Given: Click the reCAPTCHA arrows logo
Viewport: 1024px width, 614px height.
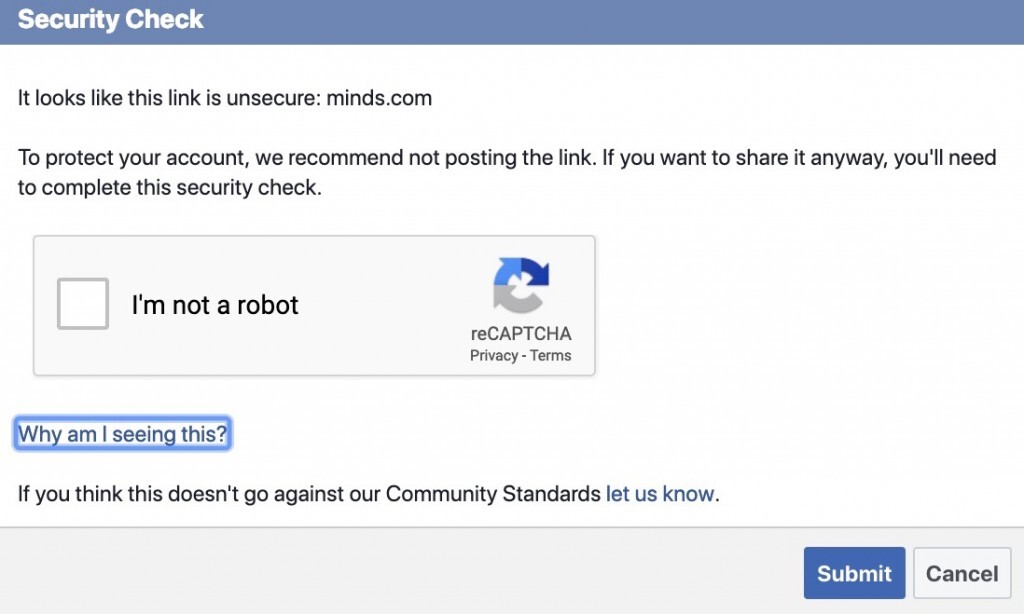Looking at the screenshot, I should pyautogui.click(x=521, y=286).
